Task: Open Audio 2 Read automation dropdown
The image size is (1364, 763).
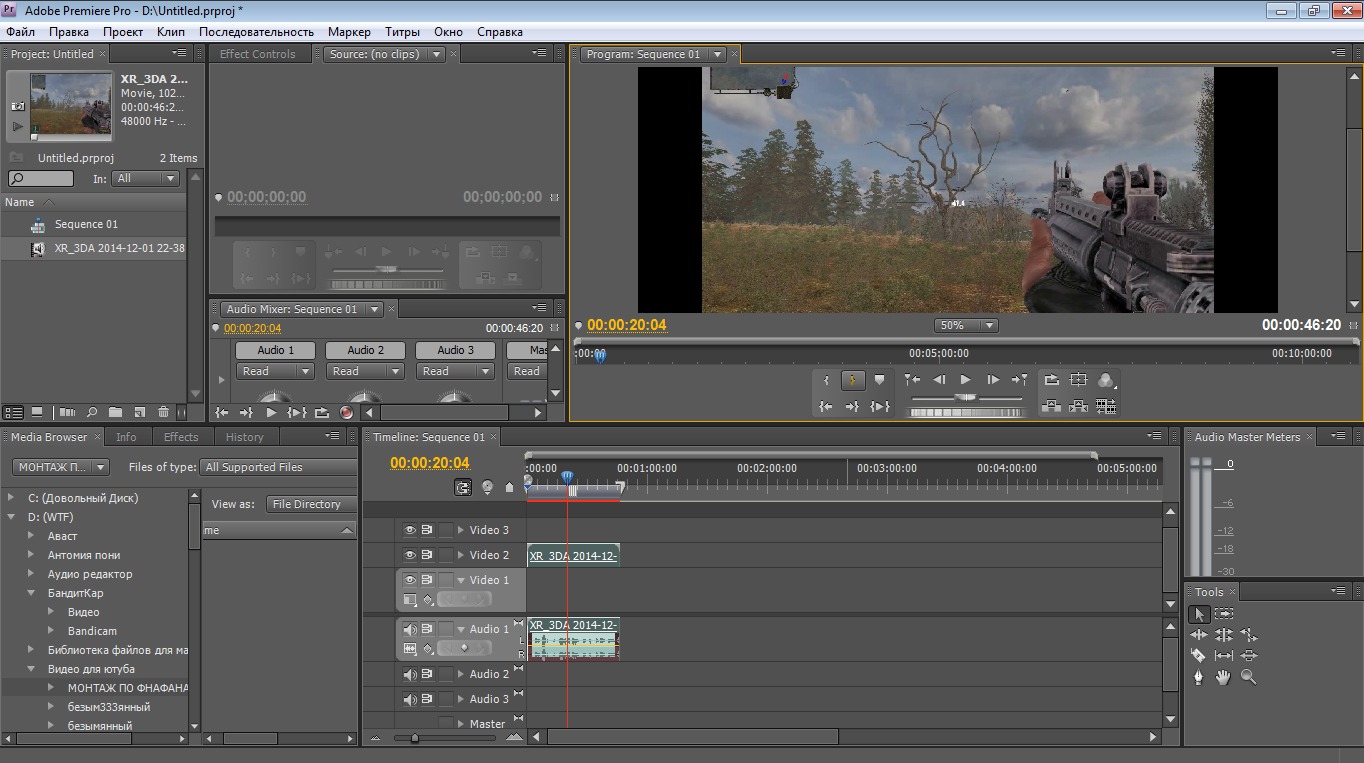Action: coord(365,371)
